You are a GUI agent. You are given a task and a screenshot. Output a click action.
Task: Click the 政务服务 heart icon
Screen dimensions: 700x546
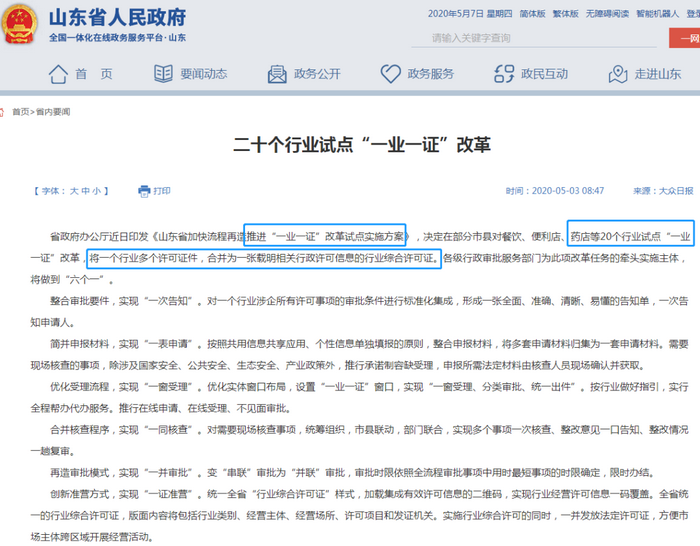point(389,74)
